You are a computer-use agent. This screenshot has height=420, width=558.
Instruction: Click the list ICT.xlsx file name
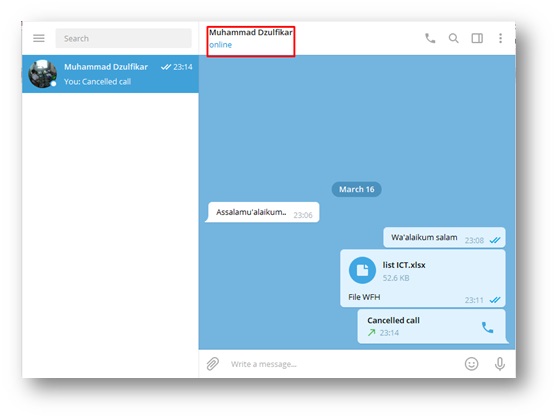404,265
